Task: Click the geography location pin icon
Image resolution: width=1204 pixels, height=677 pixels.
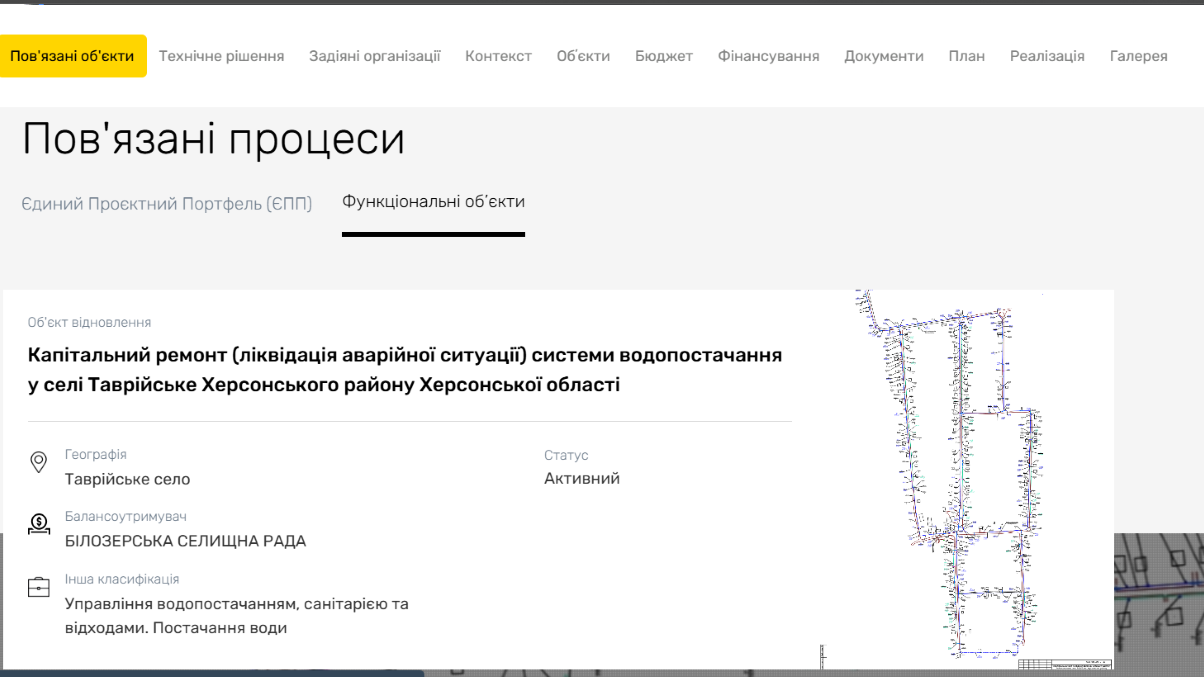Action: tap(39, 462)
